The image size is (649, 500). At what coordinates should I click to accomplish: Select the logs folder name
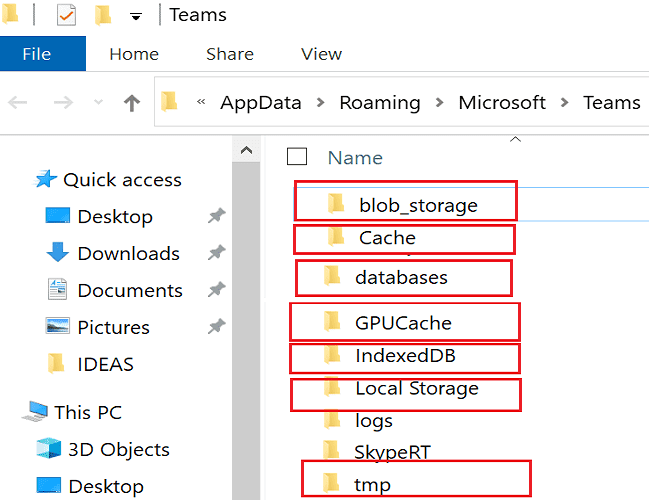[374, 421]
